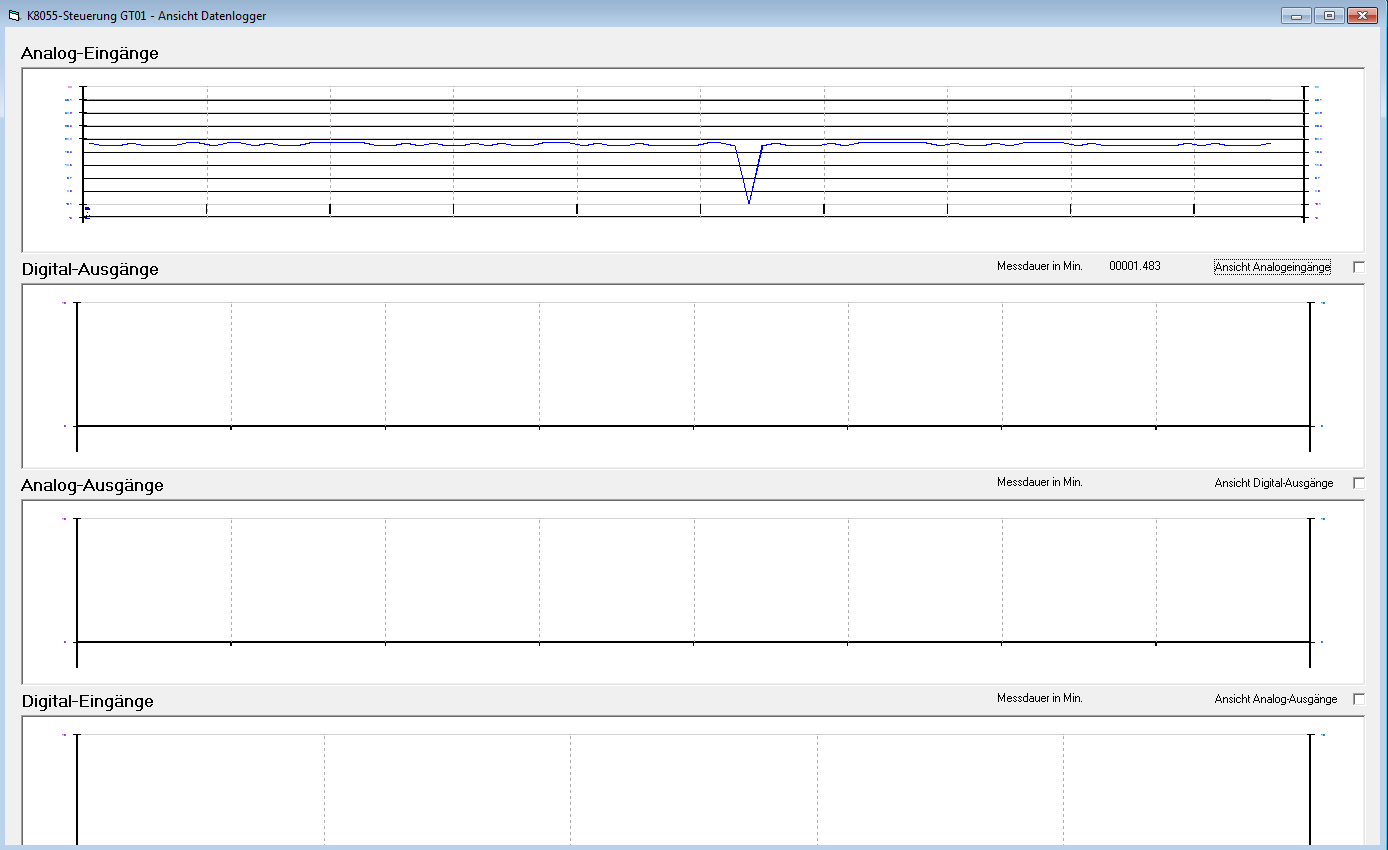The image size is (1388, 850).
Task: Click Messdauer in Min. label beside Ansicht Analog-Ausgänge
Action: (x=1040, y=699)
